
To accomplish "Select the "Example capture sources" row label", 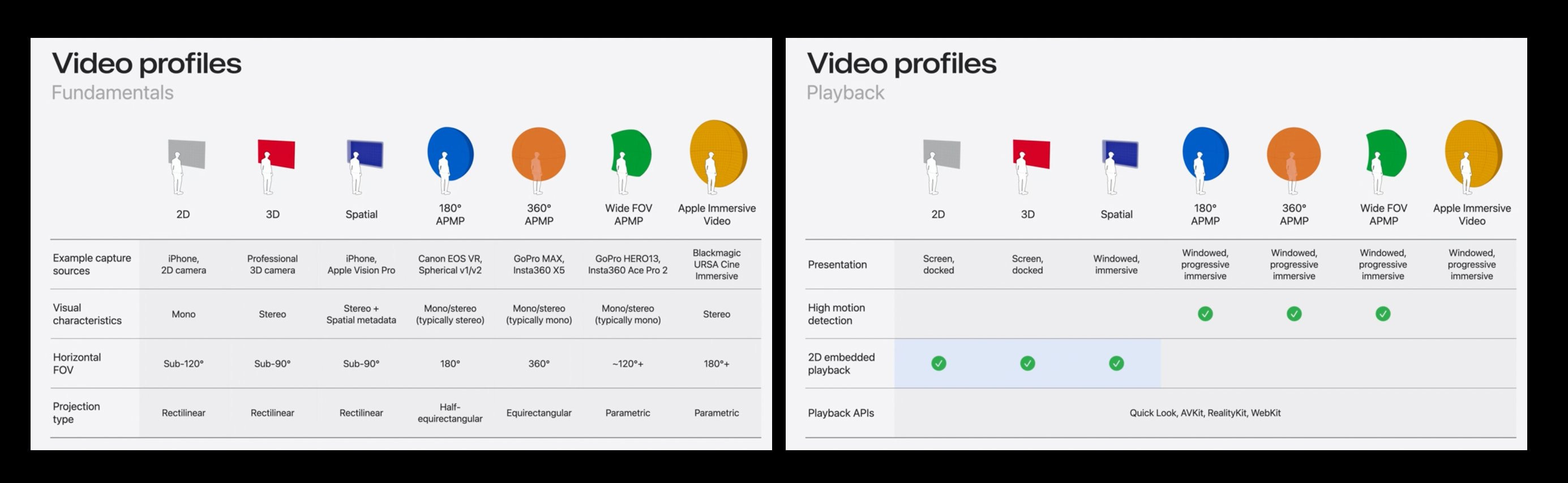I will pyautogui.click(x=92, y=264).
